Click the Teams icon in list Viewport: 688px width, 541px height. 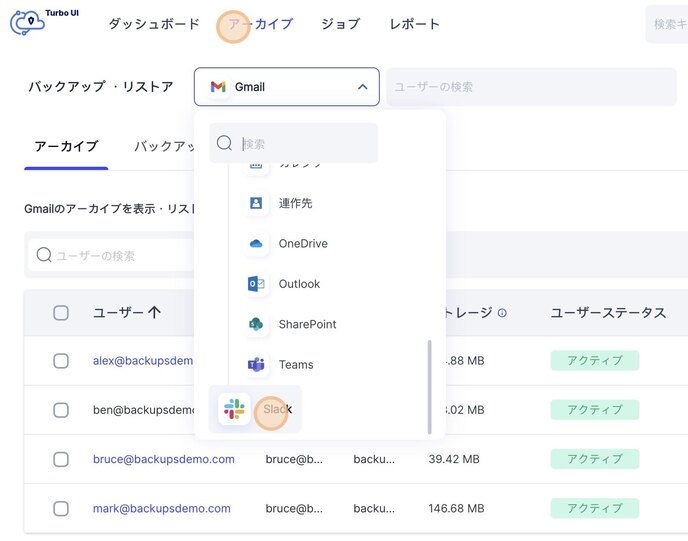(x=256, y=365)
